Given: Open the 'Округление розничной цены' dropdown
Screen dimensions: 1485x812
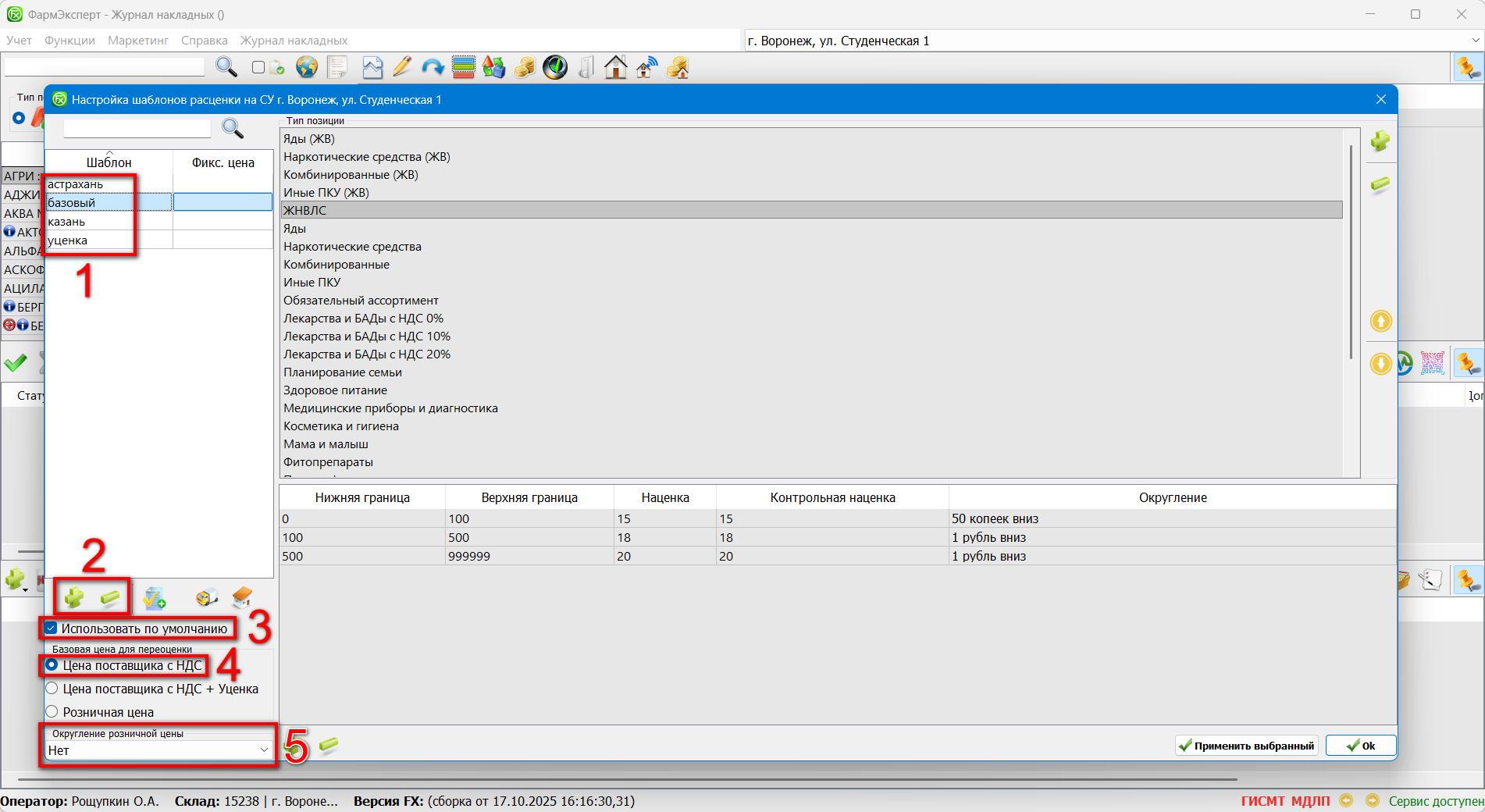Looking at the screenshot, I should click(x=264, y=750).
